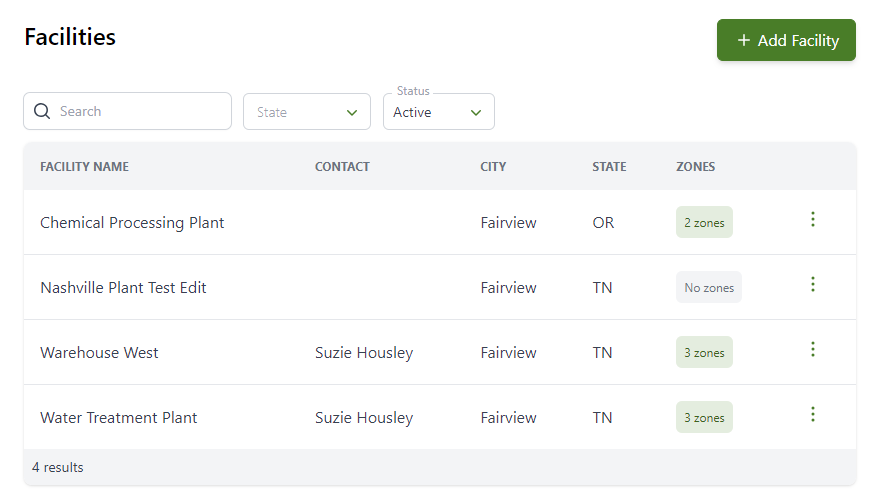Open the Water Treatment Plant facility
The image size is (870, 502).
click(x=118, y=418)
